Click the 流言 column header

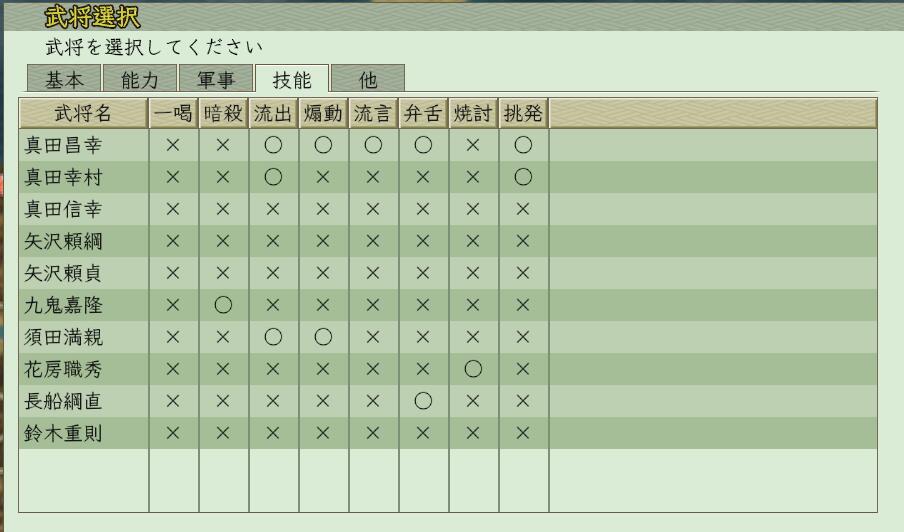pos(373,114)
